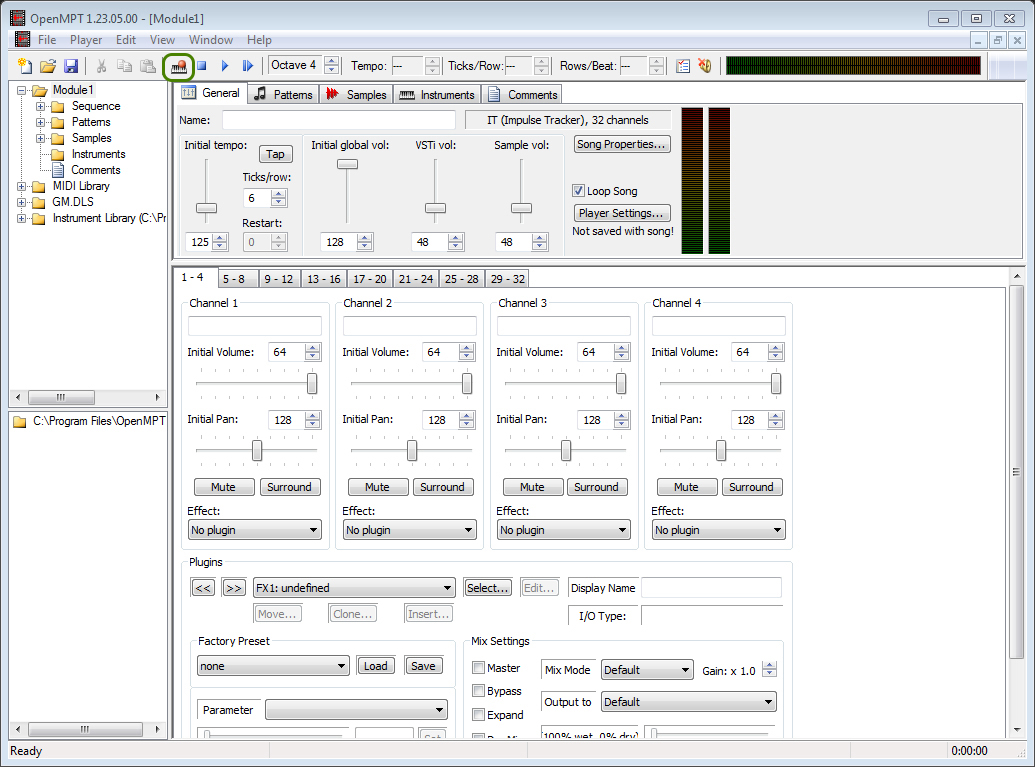This screenshot has height=767, width=1035.
Task: Click the Sequence folder icon in tree
Action: coord(58,107)
